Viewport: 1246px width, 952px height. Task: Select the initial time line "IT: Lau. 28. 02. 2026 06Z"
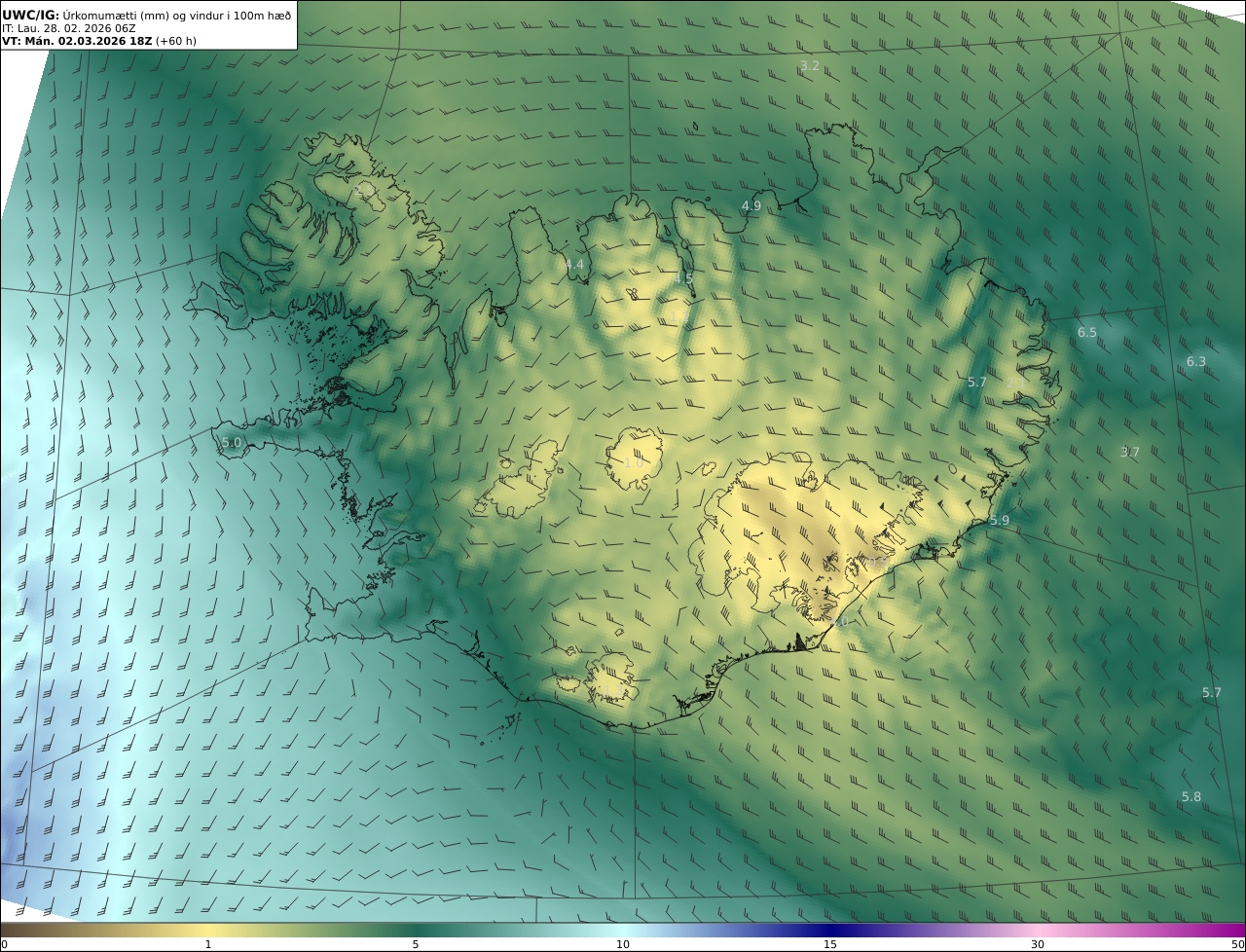click(x=68, y=28)
